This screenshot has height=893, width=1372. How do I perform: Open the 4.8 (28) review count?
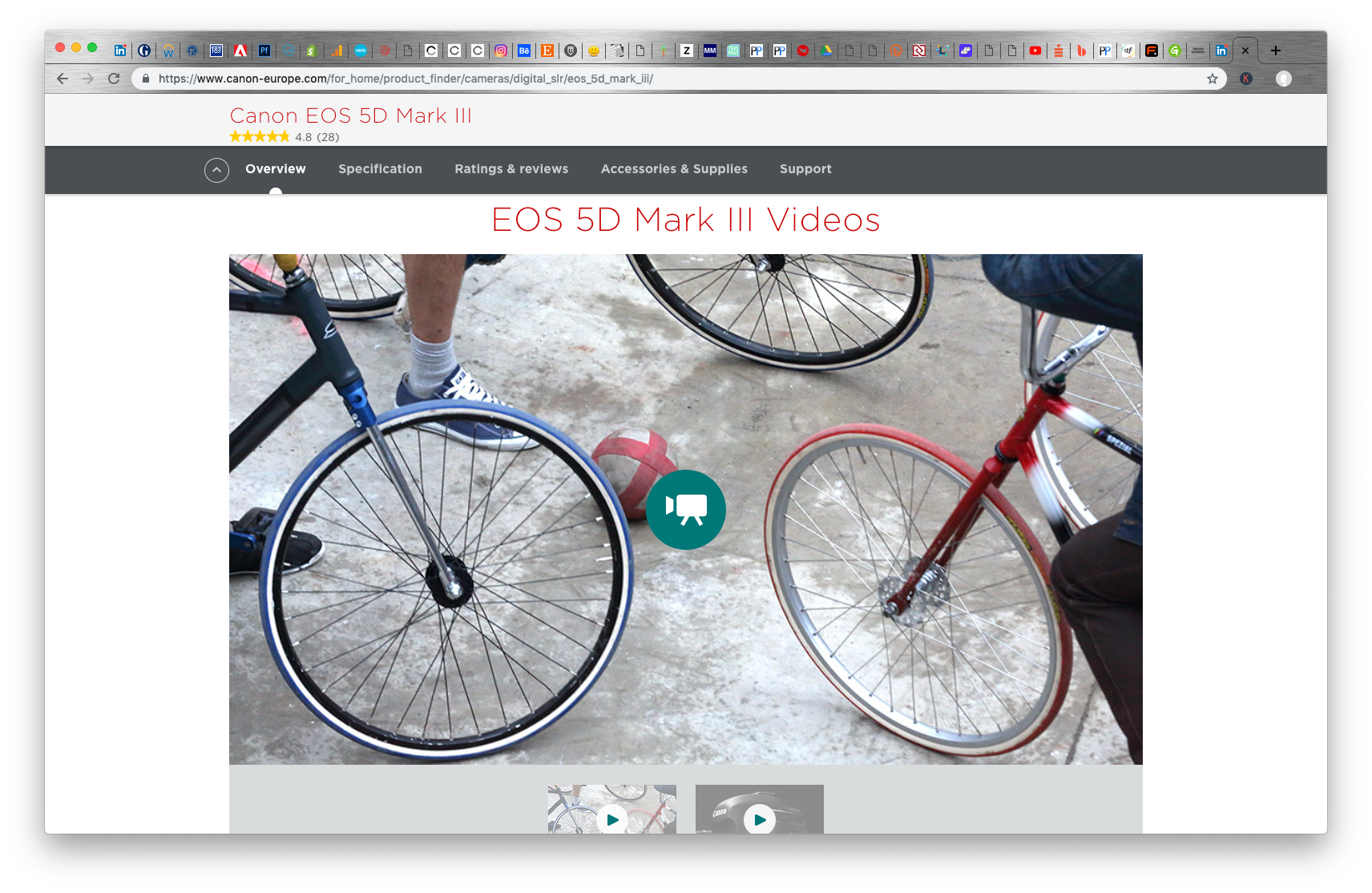(317, 137)
